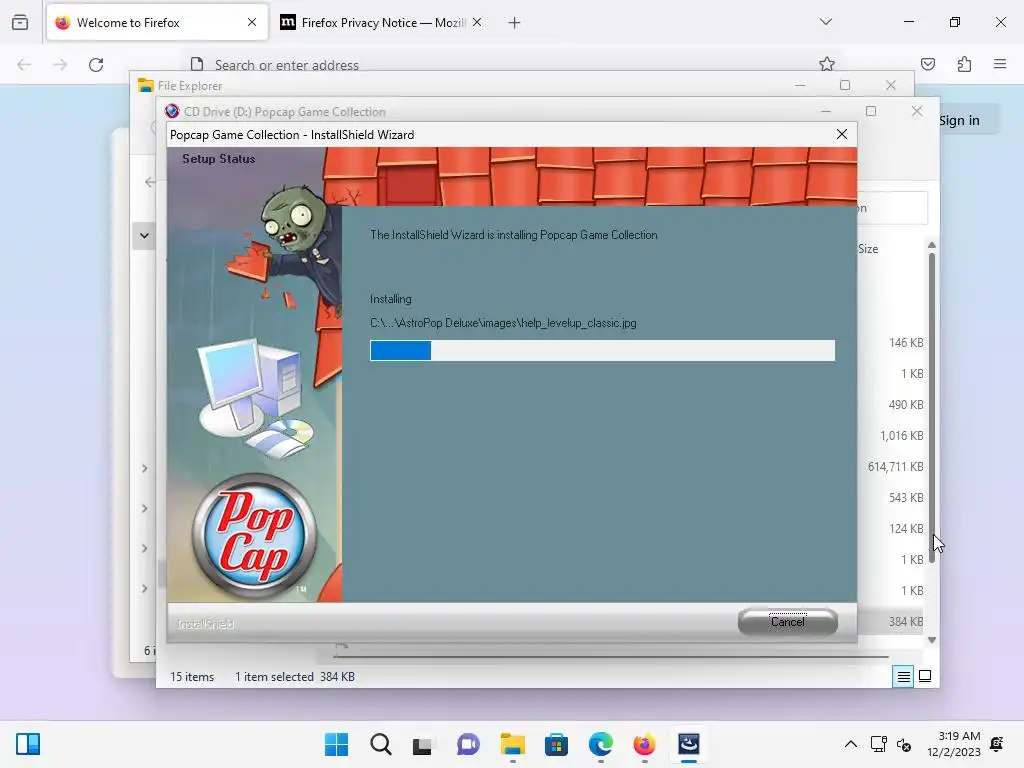Minimize the File Explorer window

pyautogui.click(x=800, y=86)
